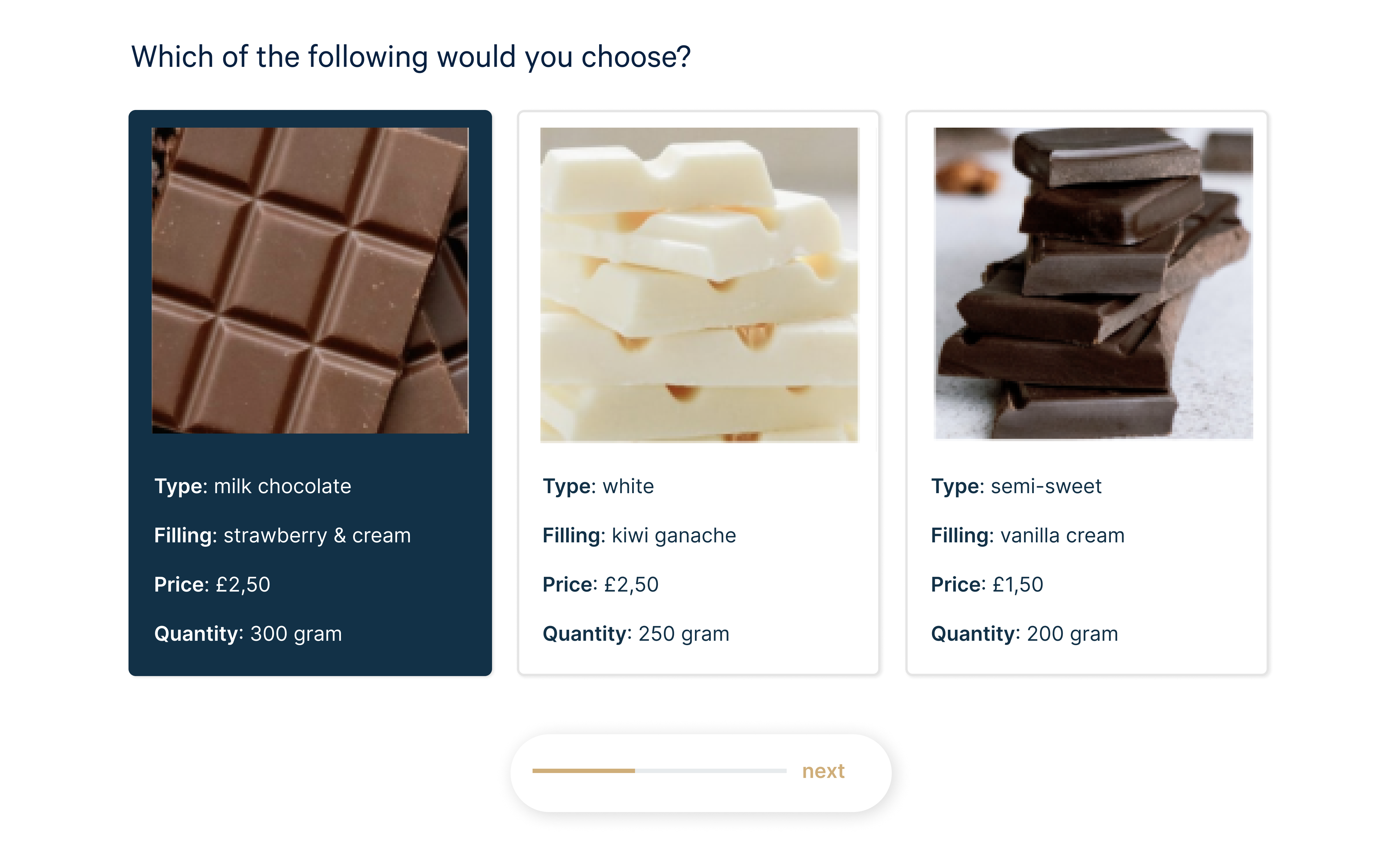Pick the "Type: semi-sweet" label

point(1016,486)
